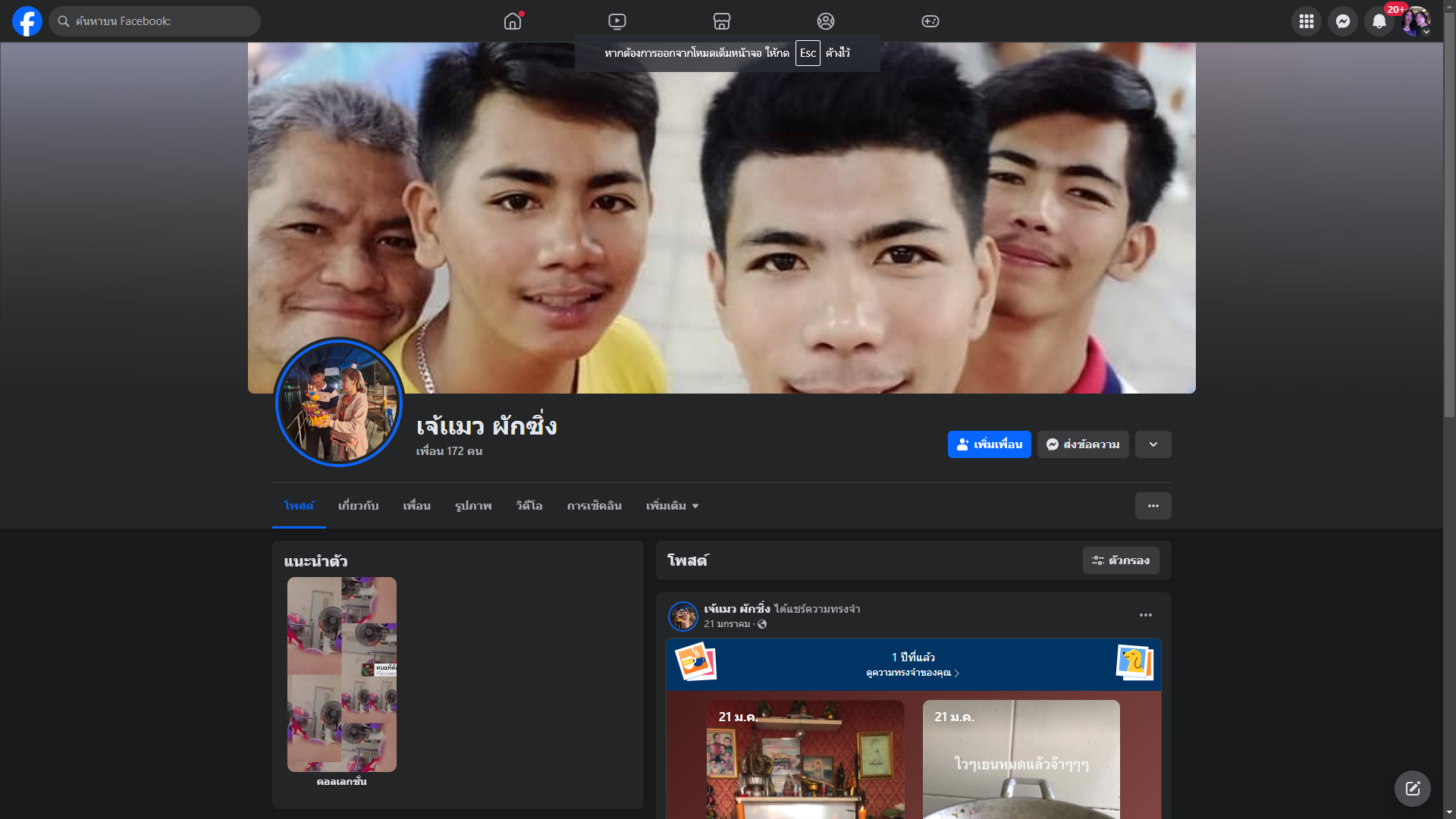Viewport: 1456px width, 819px height.
Task: Click the เพิ่มเพื่อน add friend button
Action: (990, 444)
